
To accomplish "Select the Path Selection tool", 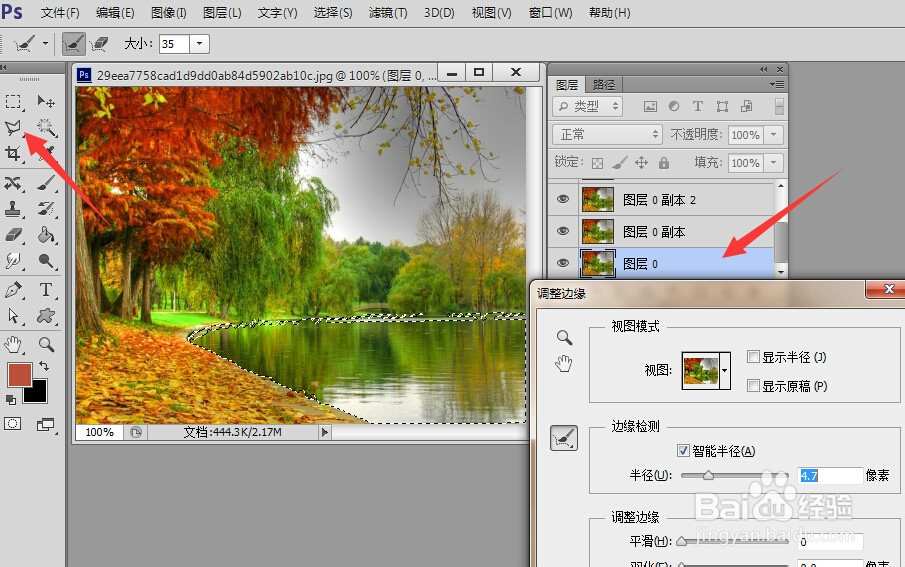I will (x=13, y=316).
